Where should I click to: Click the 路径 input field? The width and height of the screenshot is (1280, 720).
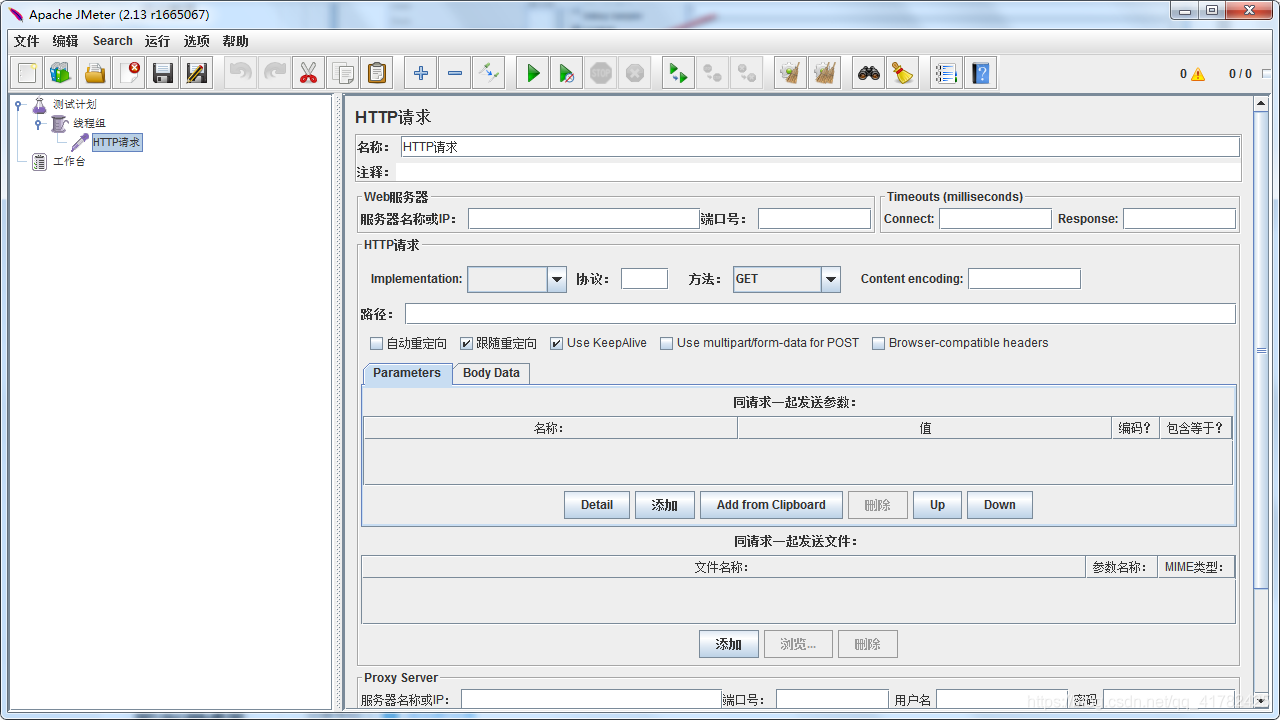[x=820, y=314]
